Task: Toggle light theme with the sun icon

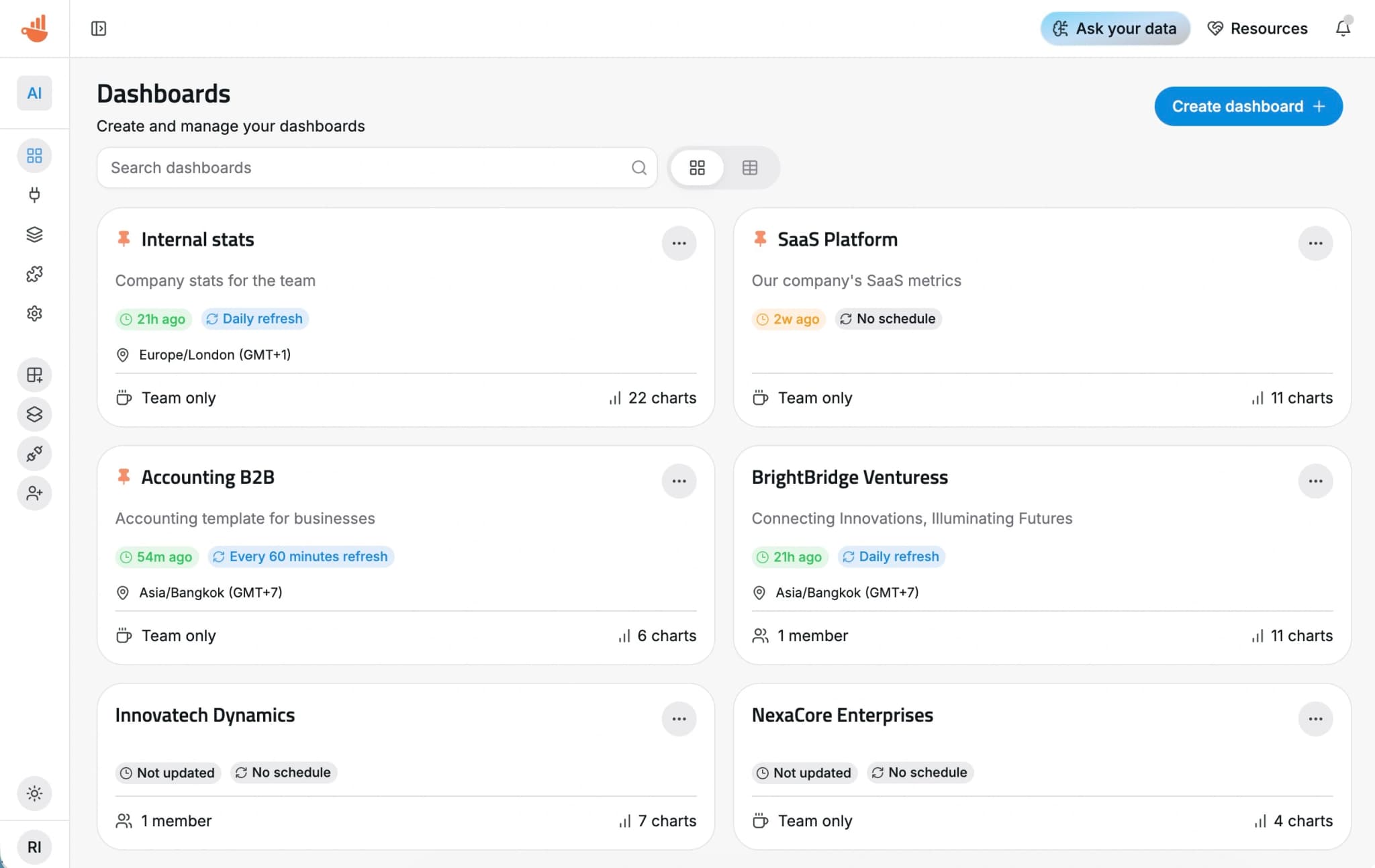Action: 34,793
